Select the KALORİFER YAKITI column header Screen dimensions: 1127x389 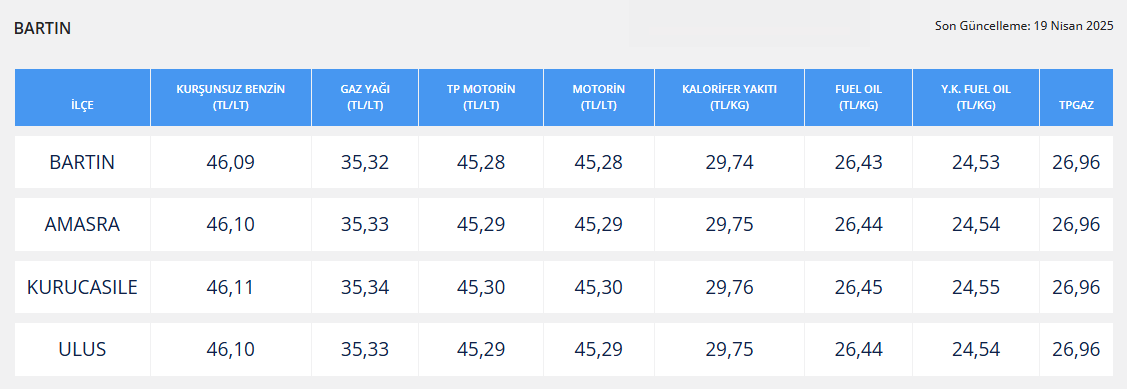point(730,98)
